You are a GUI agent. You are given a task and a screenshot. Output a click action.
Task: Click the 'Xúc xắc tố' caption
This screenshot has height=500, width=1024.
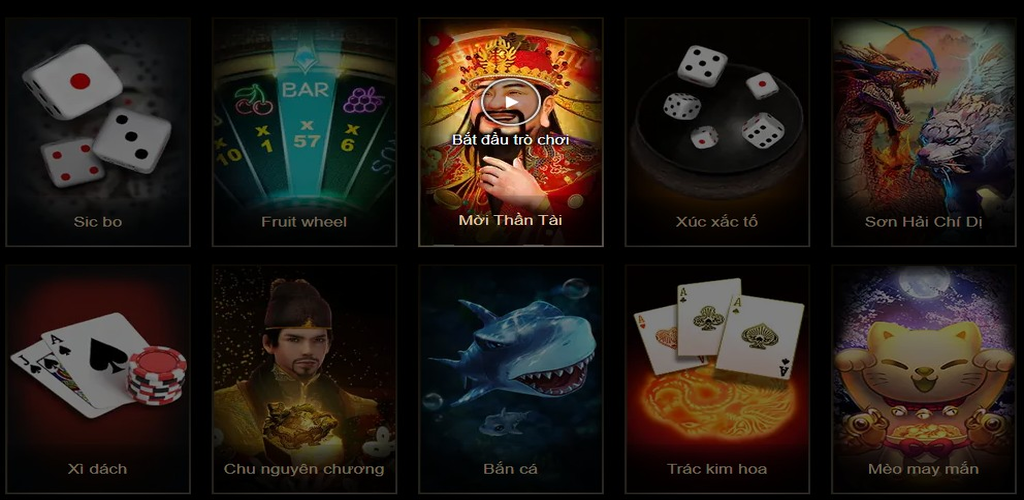717,222
